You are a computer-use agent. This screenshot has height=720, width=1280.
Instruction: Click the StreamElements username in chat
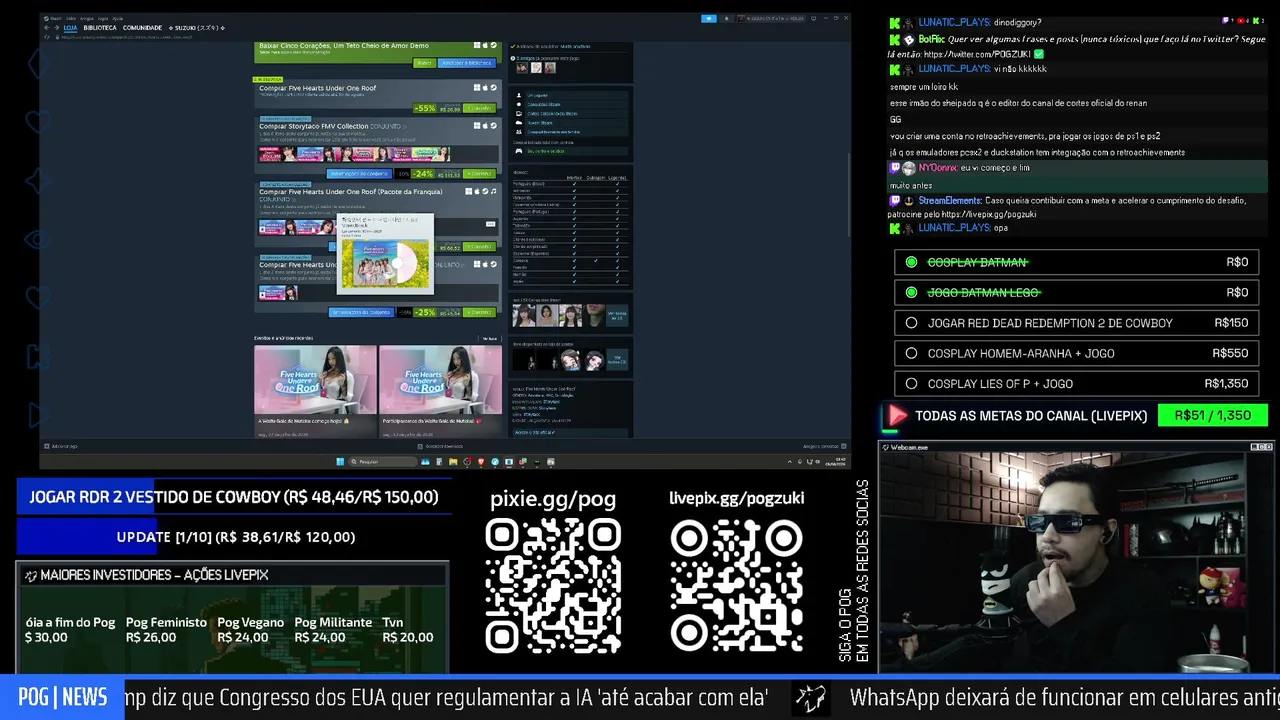coord(949,201)
